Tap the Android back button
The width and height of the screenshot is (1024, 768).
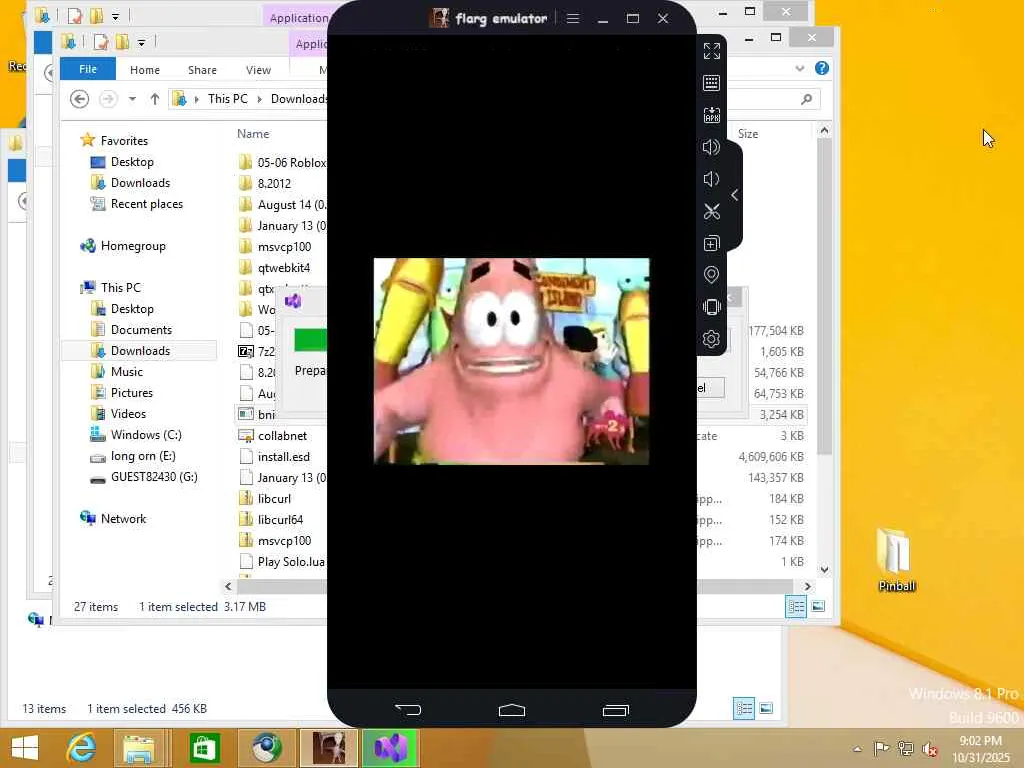tap(408, 709)
